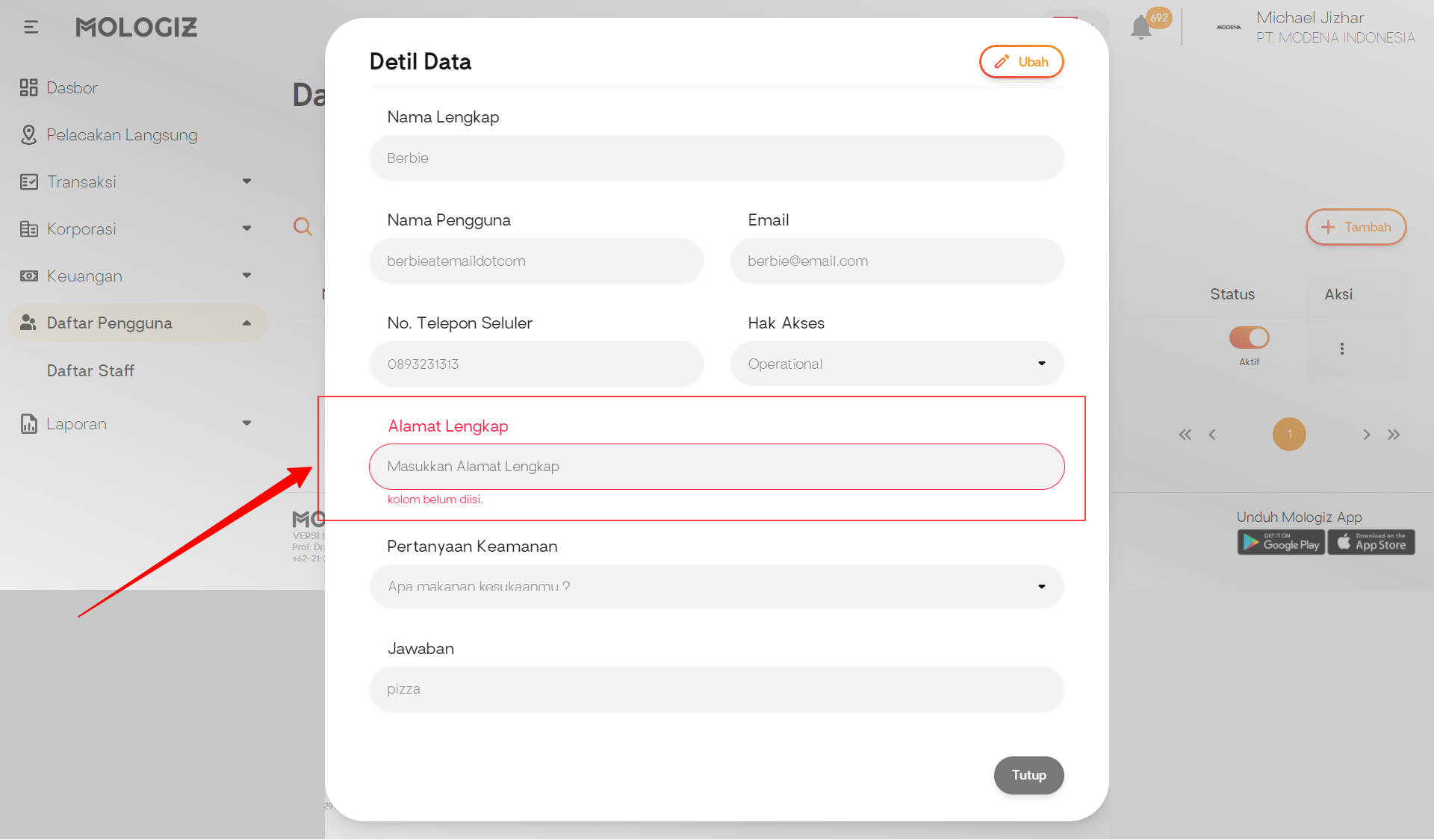Open the Dasbor menu item
Viewport: 1434px width, 840px height.
[x=72, y=87]
